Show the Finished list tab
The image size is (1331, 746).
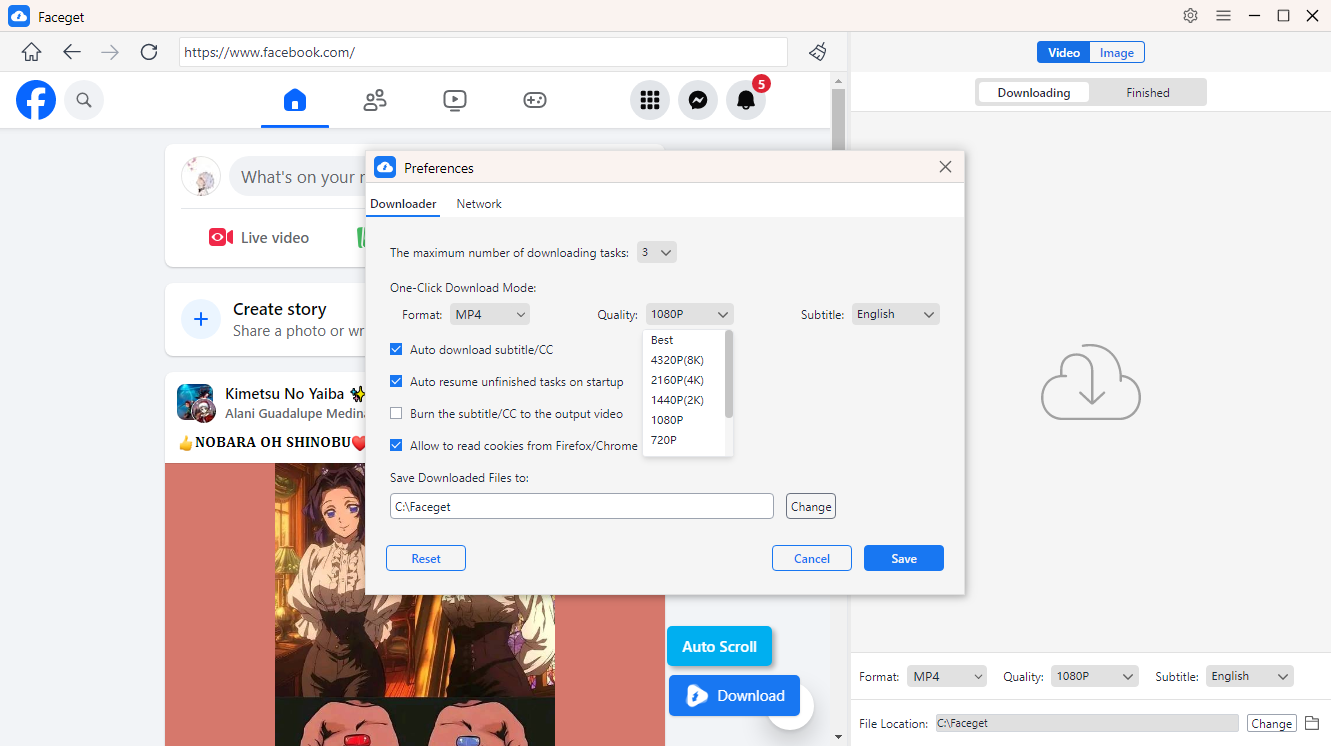point(1148,92)
